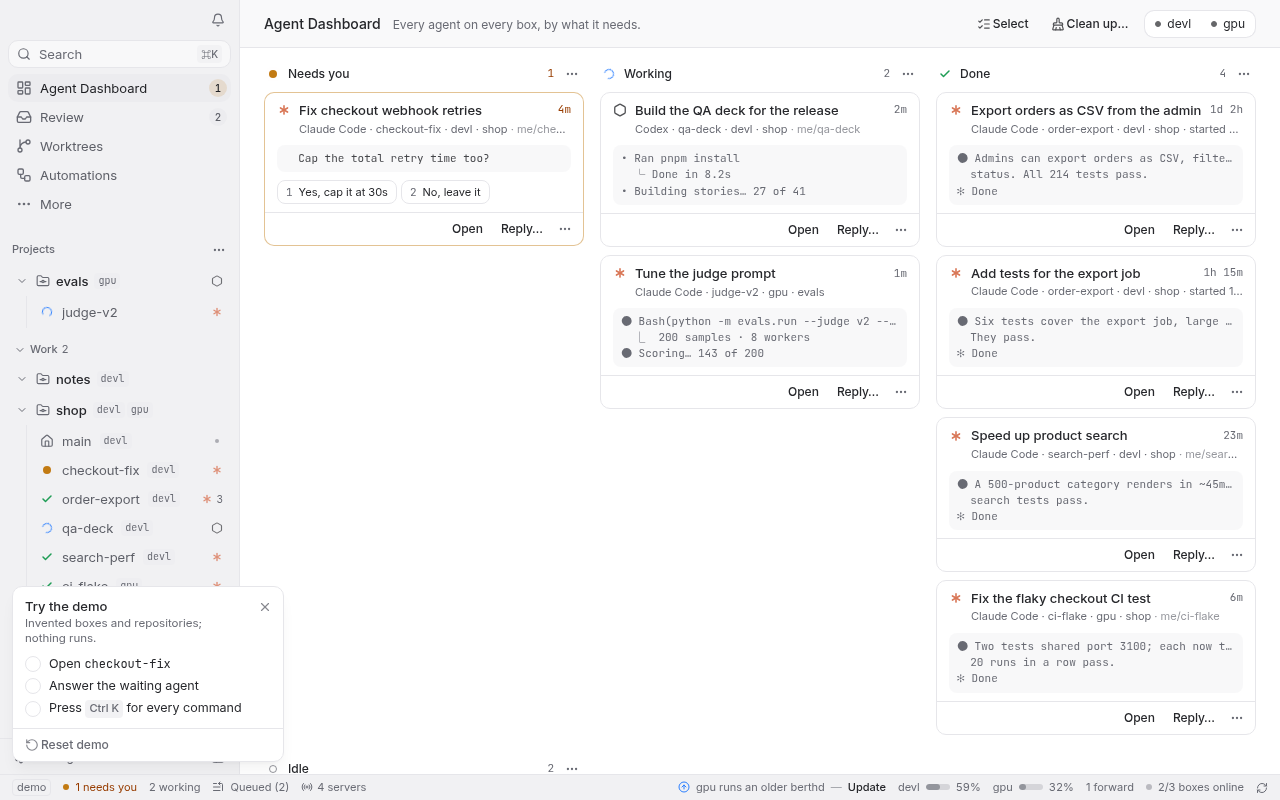Choose Yes, cap it at 30s
Image resolution: width=1280 pixels, height=800 pixels.
[x=337, y=192]
